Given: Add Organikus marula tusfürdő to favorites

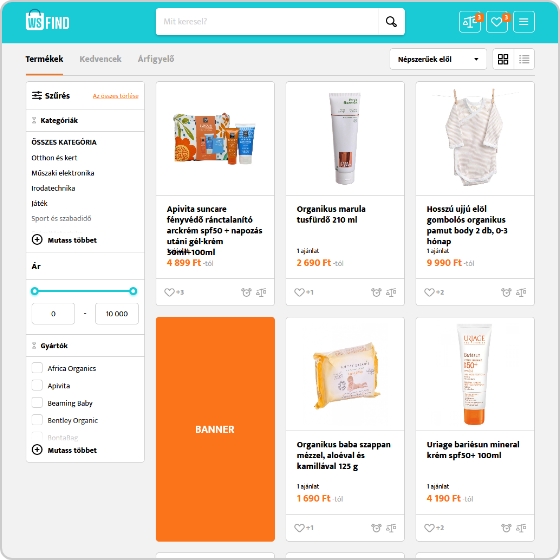Looking at the screenshot, I should (299, 292).
